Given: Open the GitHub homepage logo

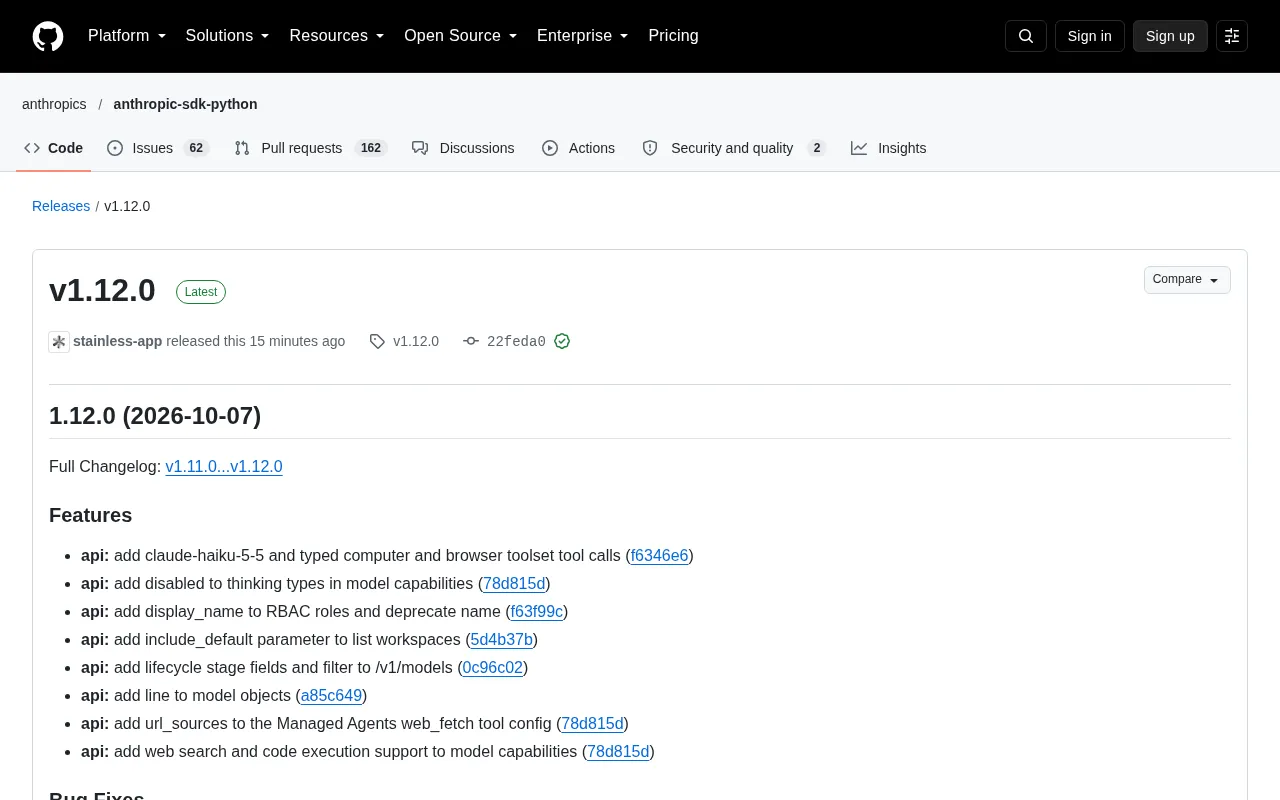Looking at the screenshot, I should 48,36.
